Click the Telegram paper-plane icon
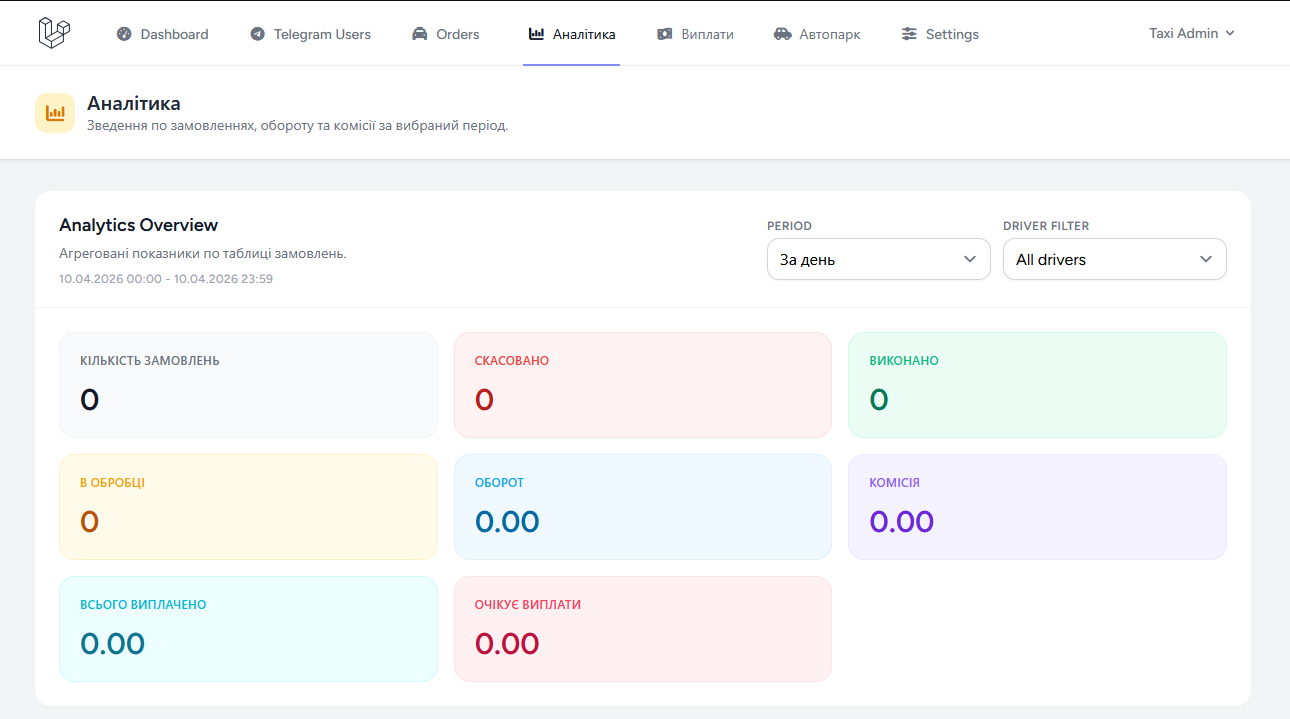The height and width of the screenshot is (719, 1290). click(x=258, y=34)
